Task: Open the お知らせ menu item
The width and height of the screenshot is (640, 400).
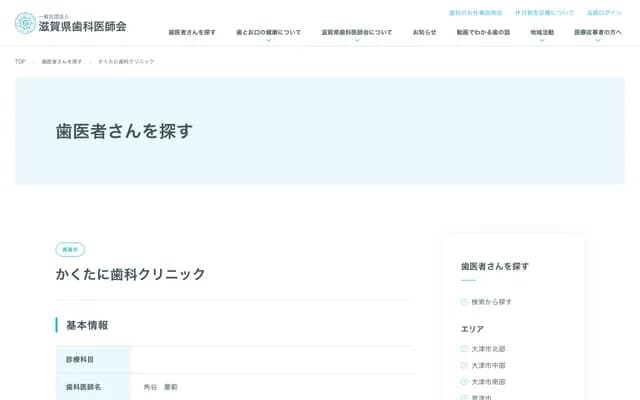Action: [x=424, y=32]
